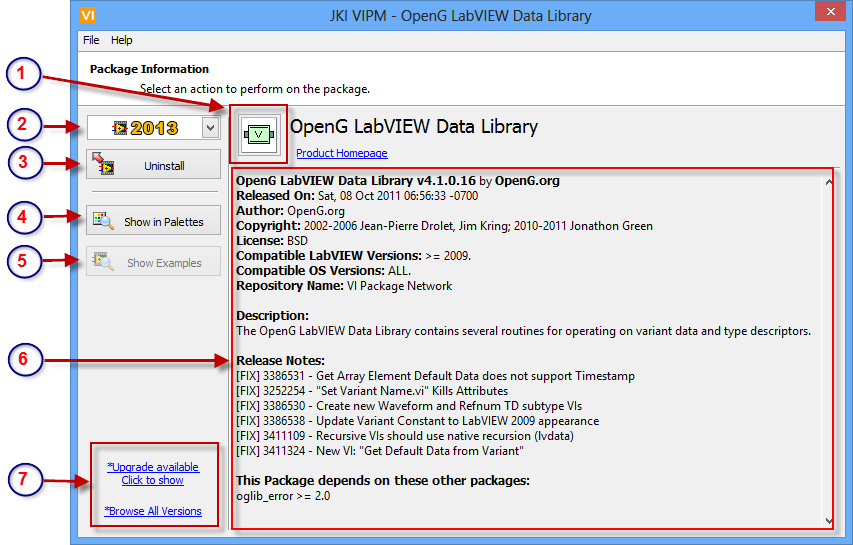Open the Product Homepage link
853x545 pixels.
pyautogui.click(x=341, y=153)
